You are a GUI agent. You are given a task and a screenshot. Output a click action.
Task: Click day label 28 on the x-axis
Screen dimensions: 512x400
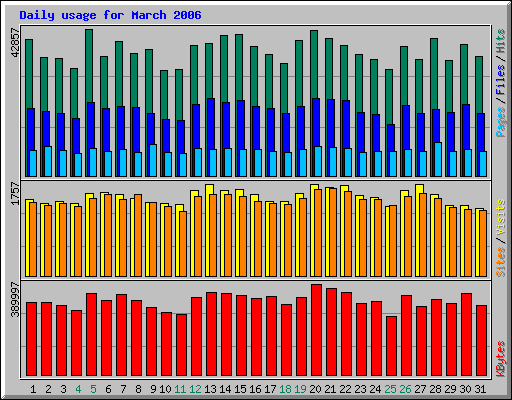[435, 389]
